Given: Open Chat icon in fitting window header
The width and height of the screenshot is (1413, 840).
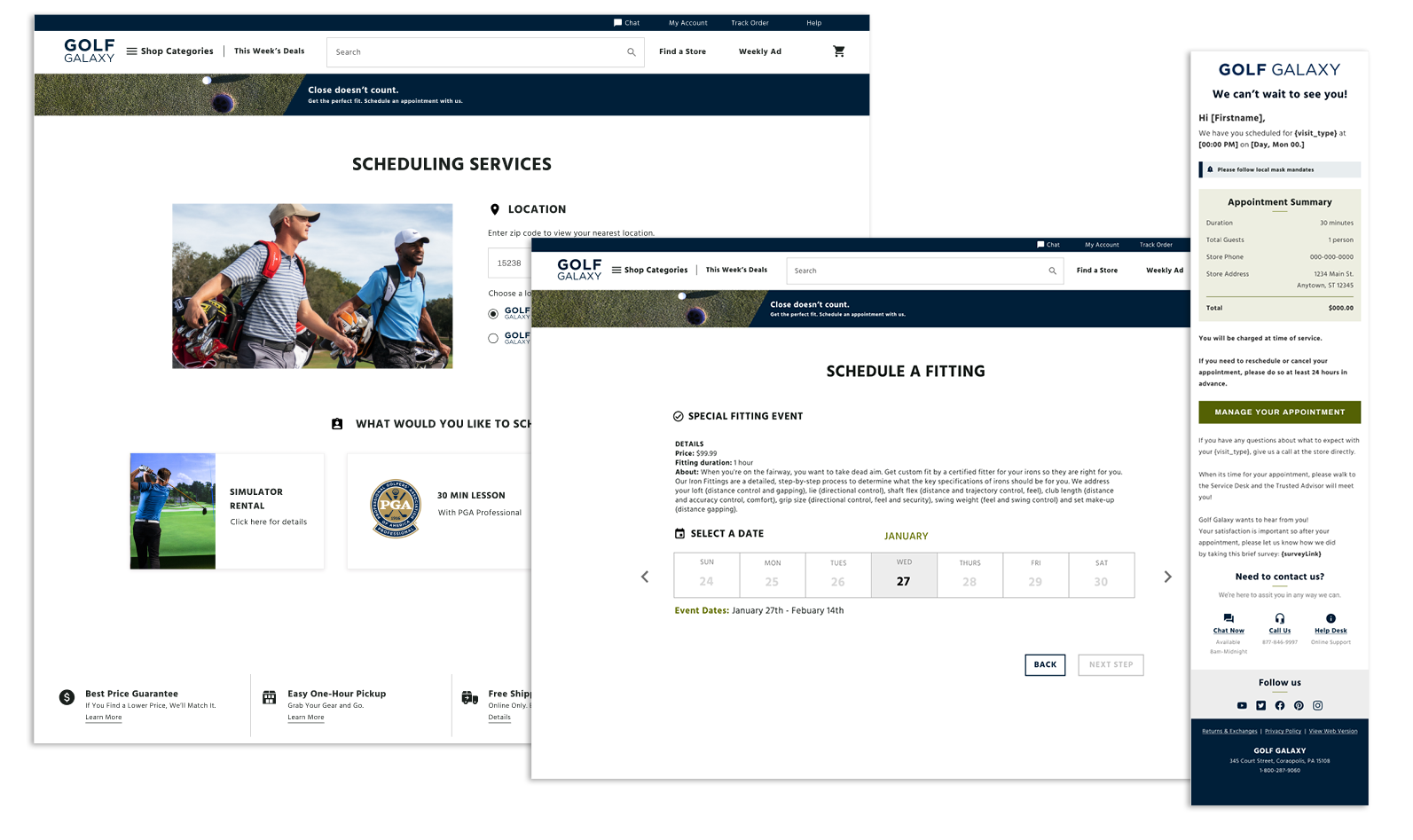Looking at the screenshot, I should point(1040,245).
